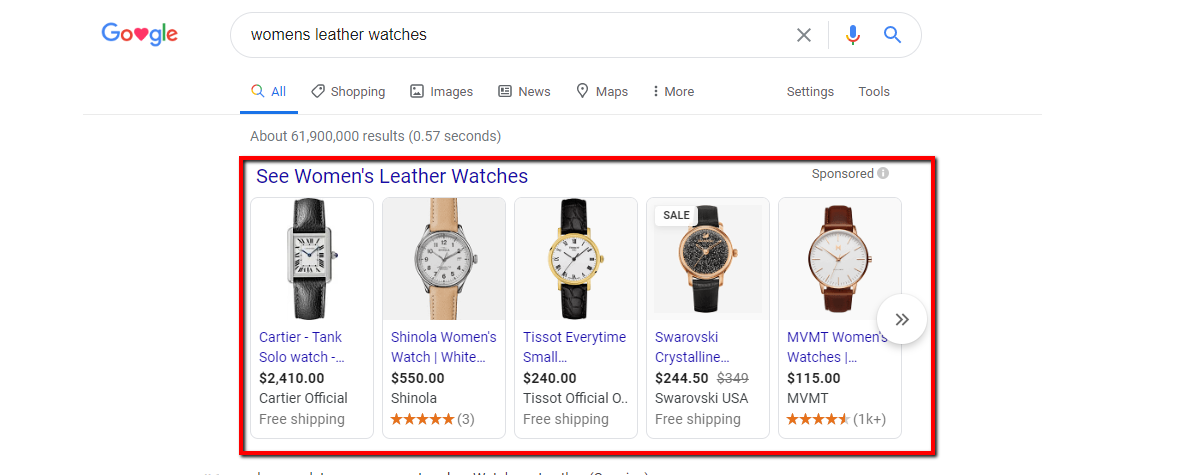1204x475 pixels.
Task: Go to the News results tab
Action: (x=524, y=92)
